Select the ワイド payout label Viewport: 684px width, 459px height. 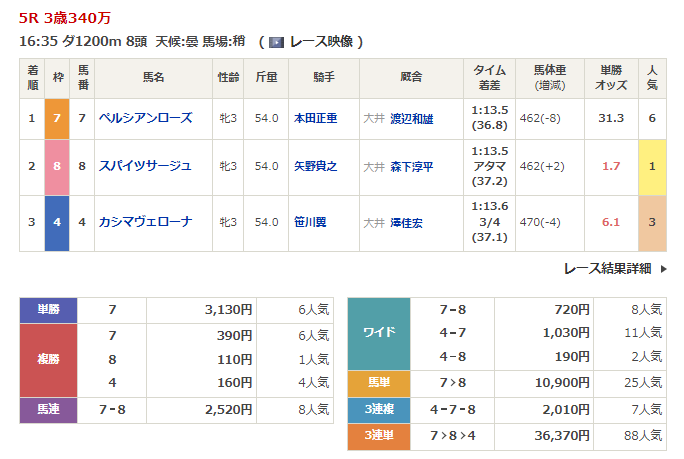tap(379, 333)
